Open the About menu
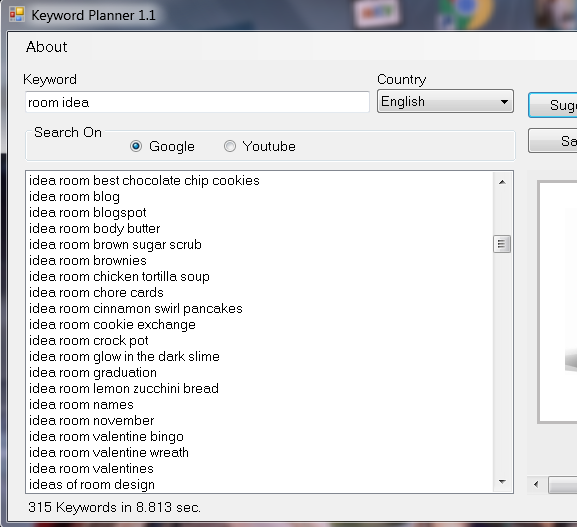 (46, 47)
